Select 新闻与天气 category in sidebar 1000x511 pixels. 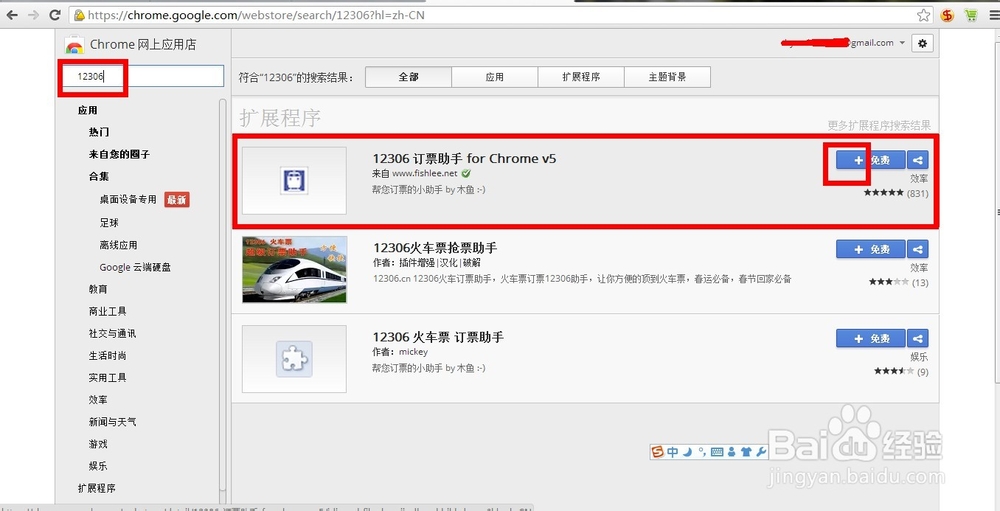pyautogui.click(x=112, y=422)
